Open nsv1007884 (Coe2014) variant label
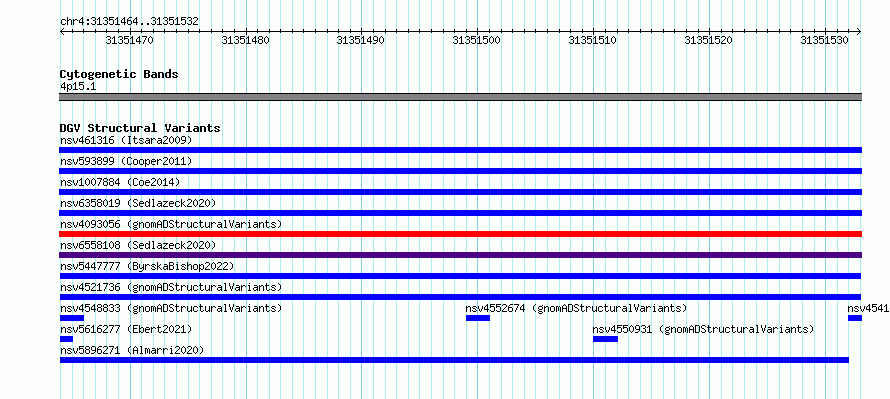 coord(120,182)
